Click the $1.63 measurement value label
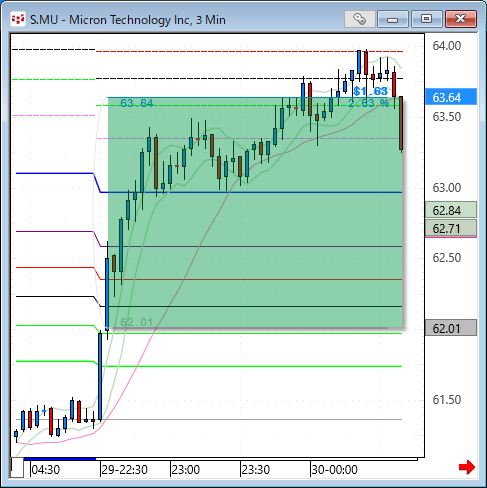Viewport: 487px width, 488px height. (370, 91)
